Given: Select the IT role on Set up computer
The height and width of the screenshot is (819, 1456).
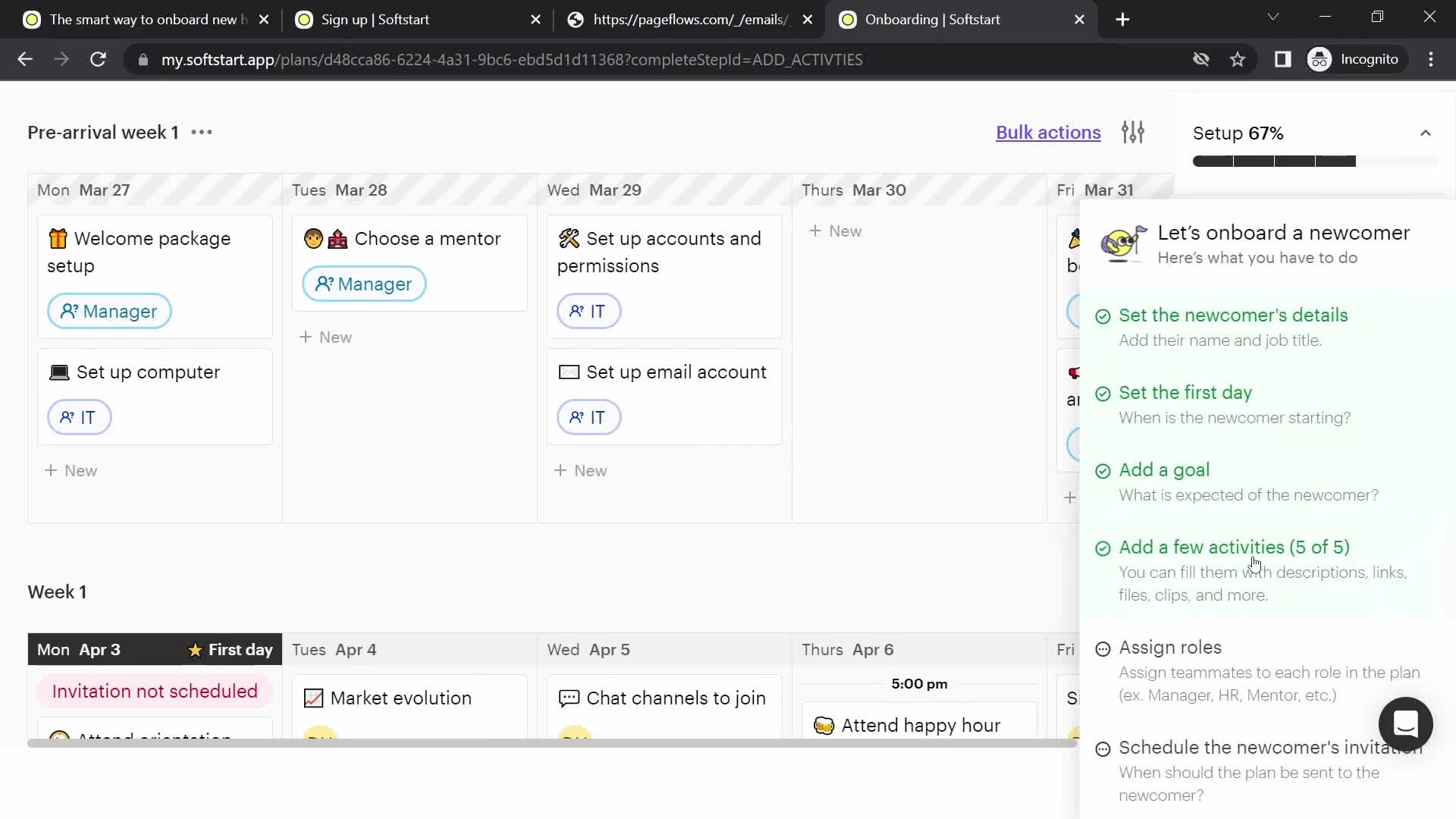Looking at the screenshot, I should click(79, 417).
